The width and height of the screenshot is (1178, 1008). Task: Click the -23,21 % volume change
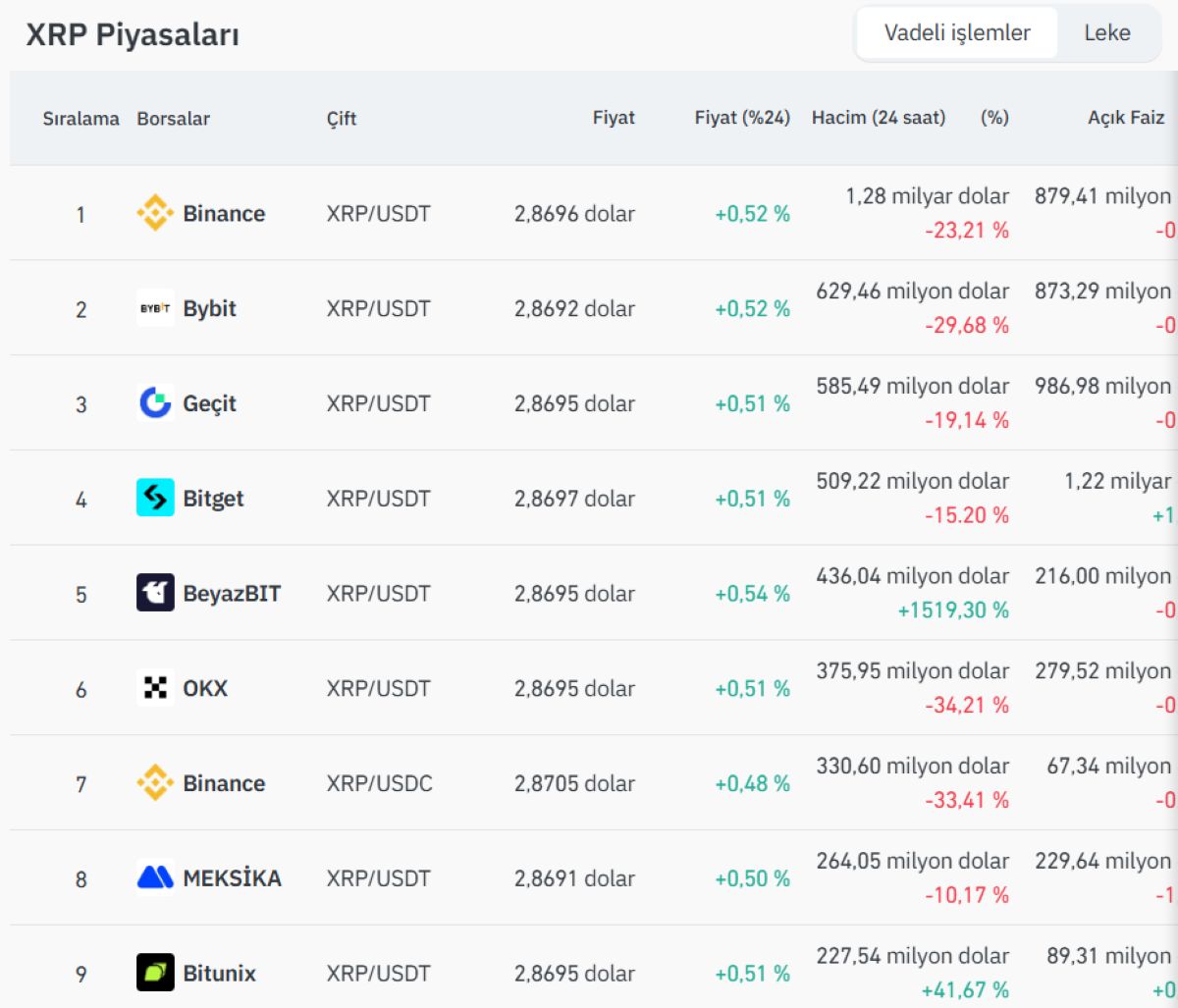pos(967,231)
